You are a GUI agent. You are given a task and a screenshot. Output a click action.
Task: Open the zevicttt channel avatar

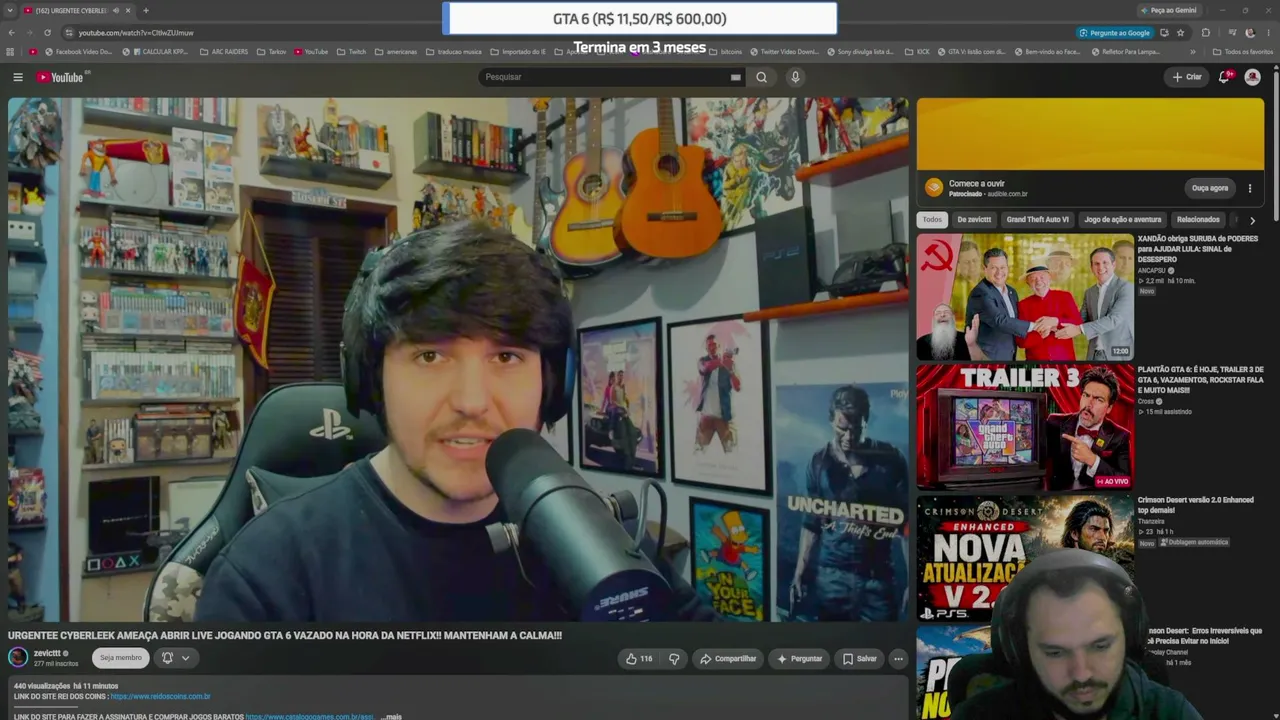click(18, 657)
